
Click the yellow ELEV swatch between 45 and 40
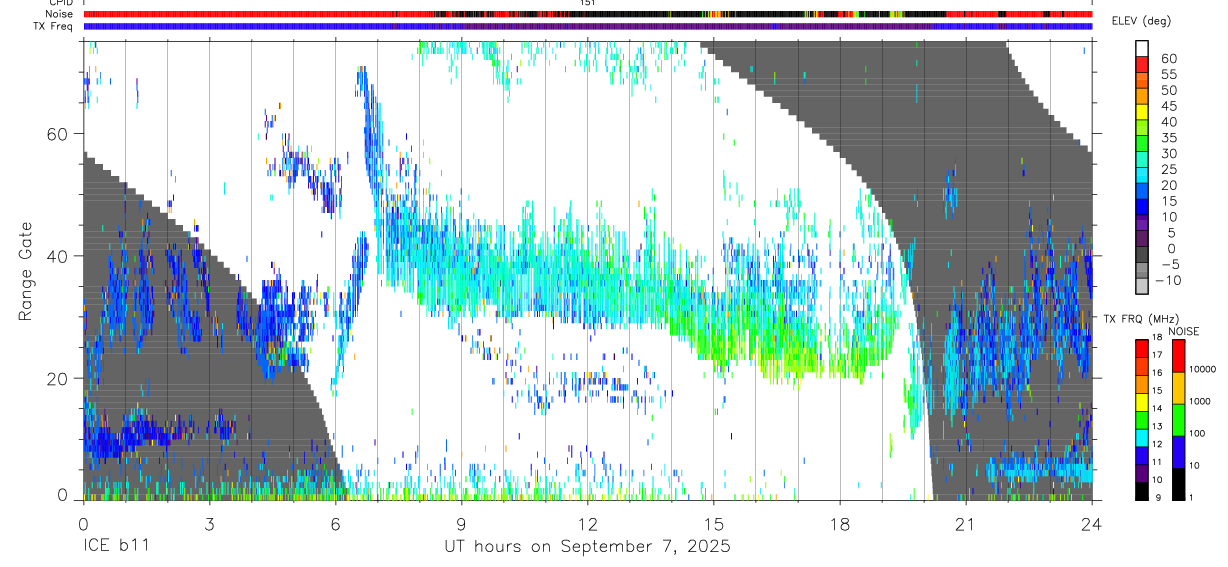[x=1142, y=112]
